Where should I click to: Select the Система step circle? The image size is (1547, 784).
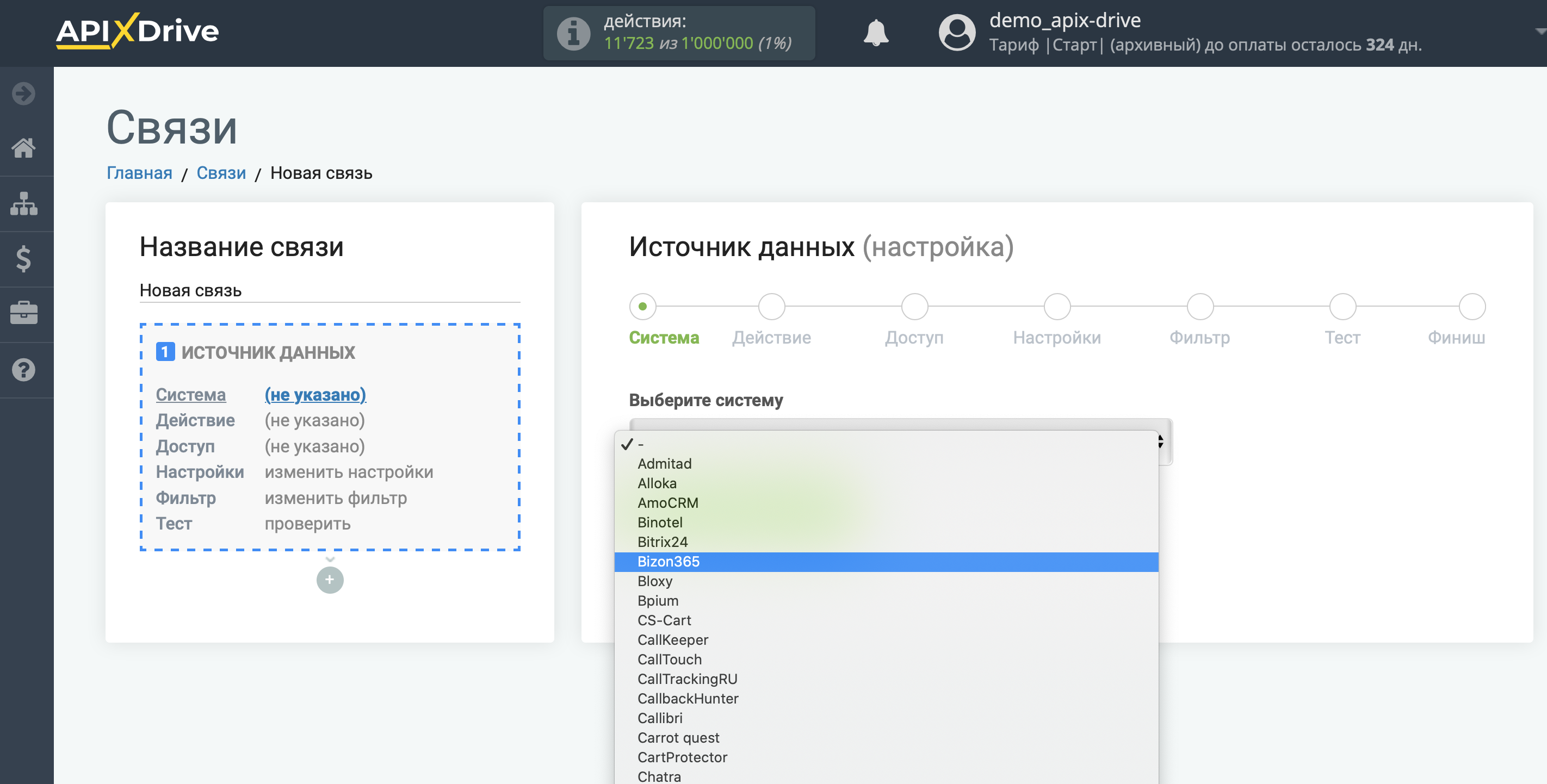(642, 306)
